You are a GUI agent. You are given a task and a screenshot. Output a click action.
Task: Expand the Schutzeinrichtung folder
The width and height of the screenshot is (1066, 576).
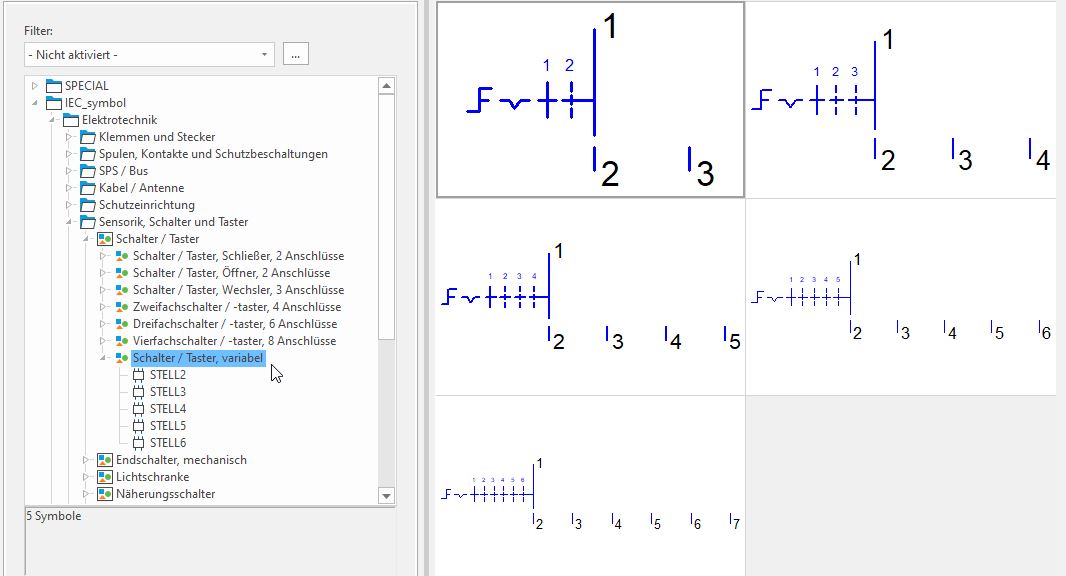(69, 205)
